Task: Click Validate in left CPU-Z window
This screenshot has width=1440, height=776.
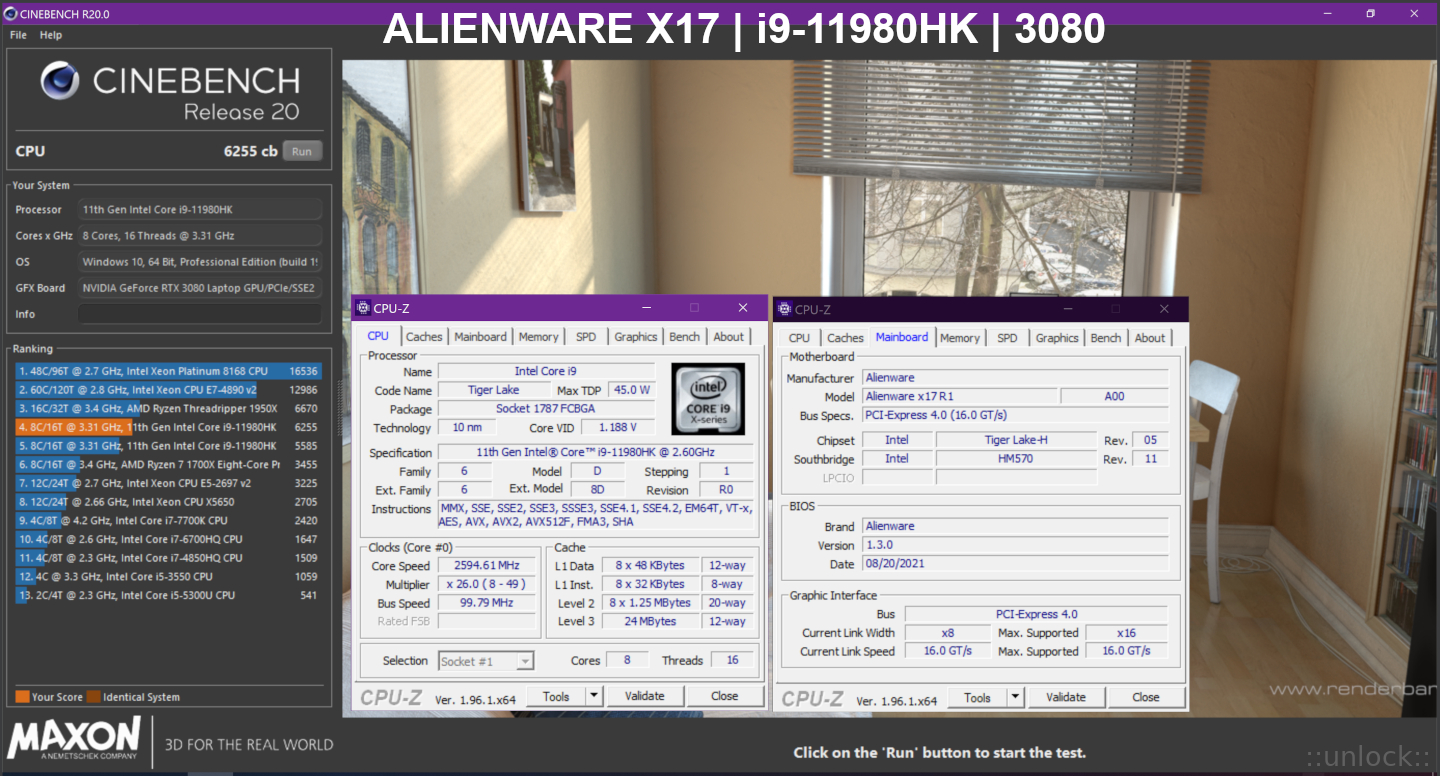Action: [644, 696]
